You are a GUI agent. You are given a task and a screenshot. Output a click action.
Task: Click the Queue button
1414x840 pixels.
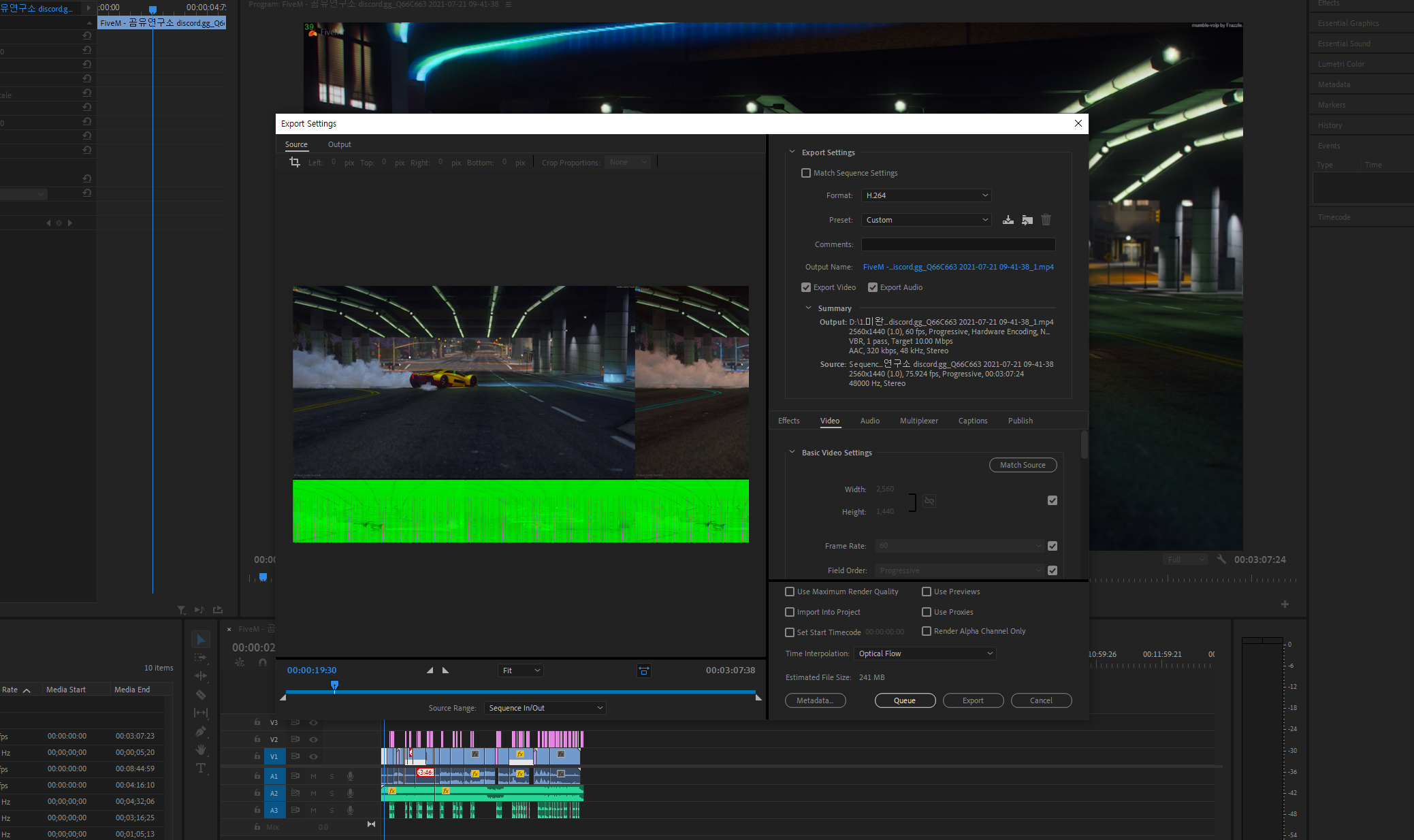point(905,700)
